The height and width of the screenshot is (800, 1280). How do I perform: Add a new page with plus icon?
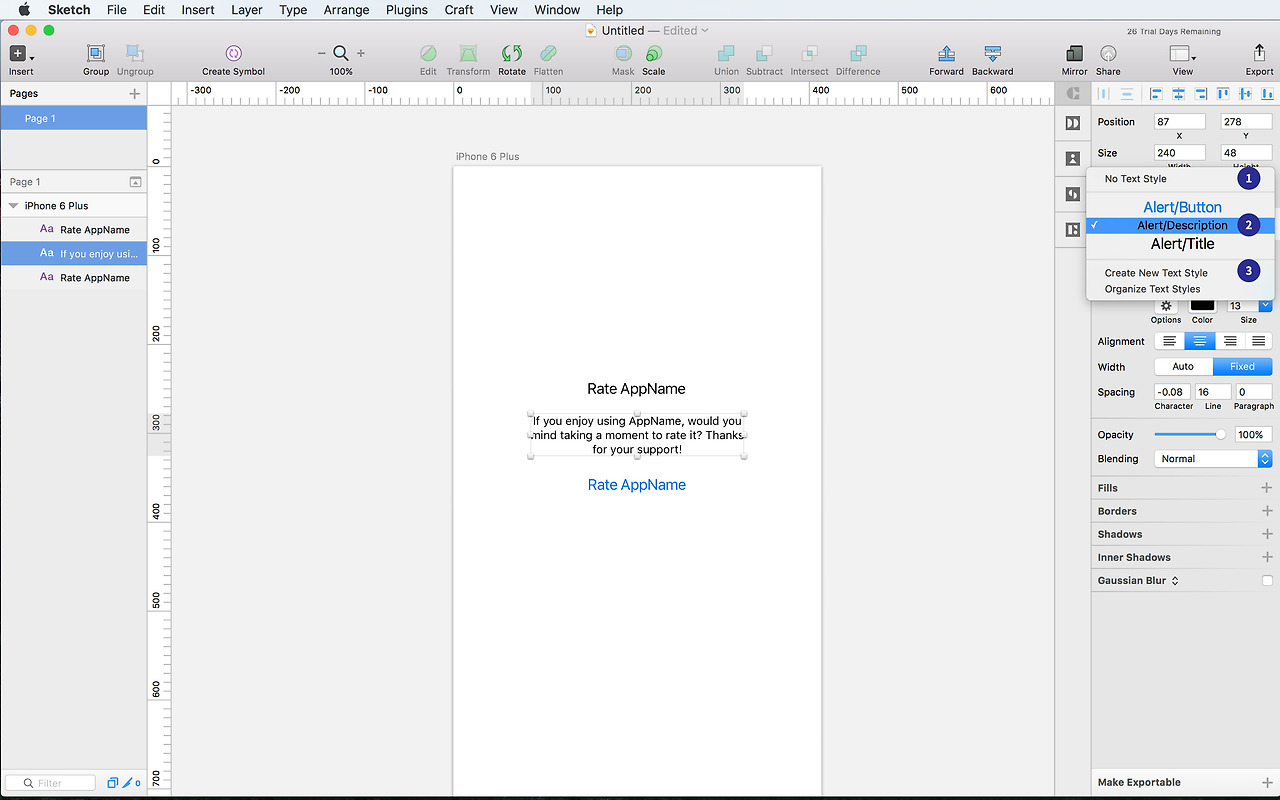(x=135, y=94)
